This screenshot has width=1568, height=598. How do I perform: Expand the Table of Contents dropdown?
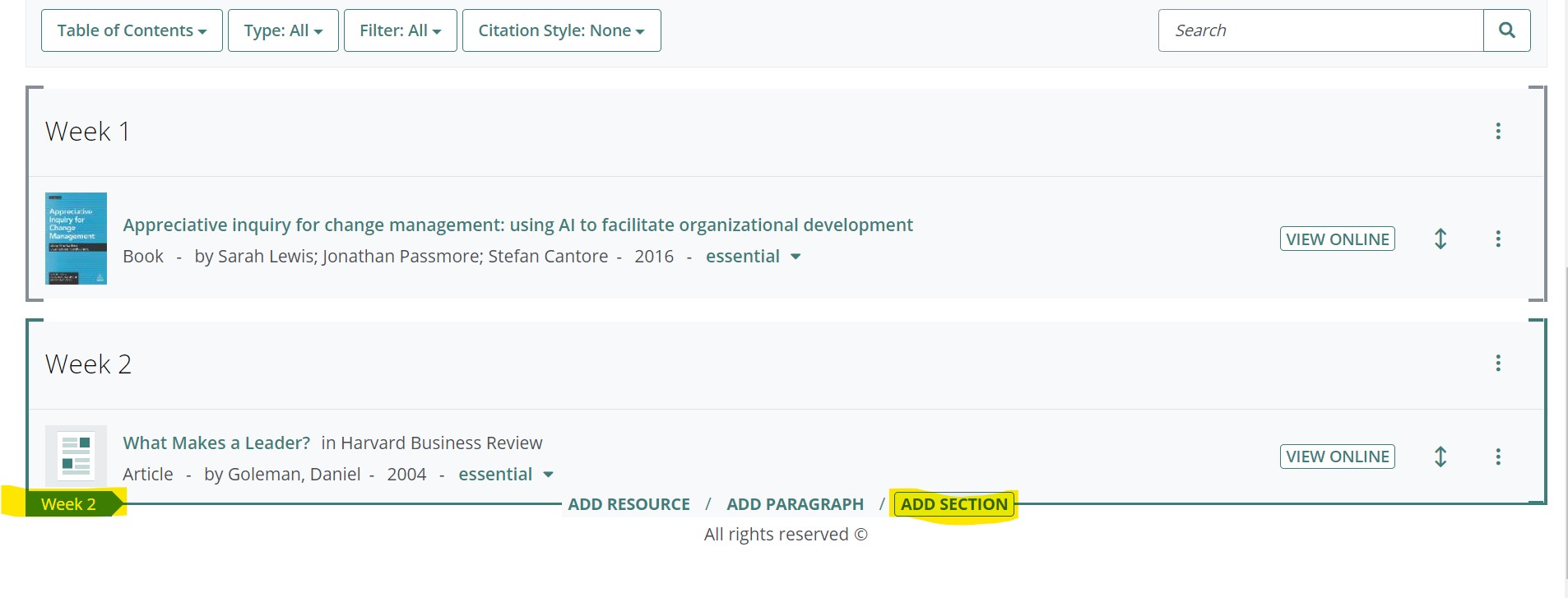(132, 30)
